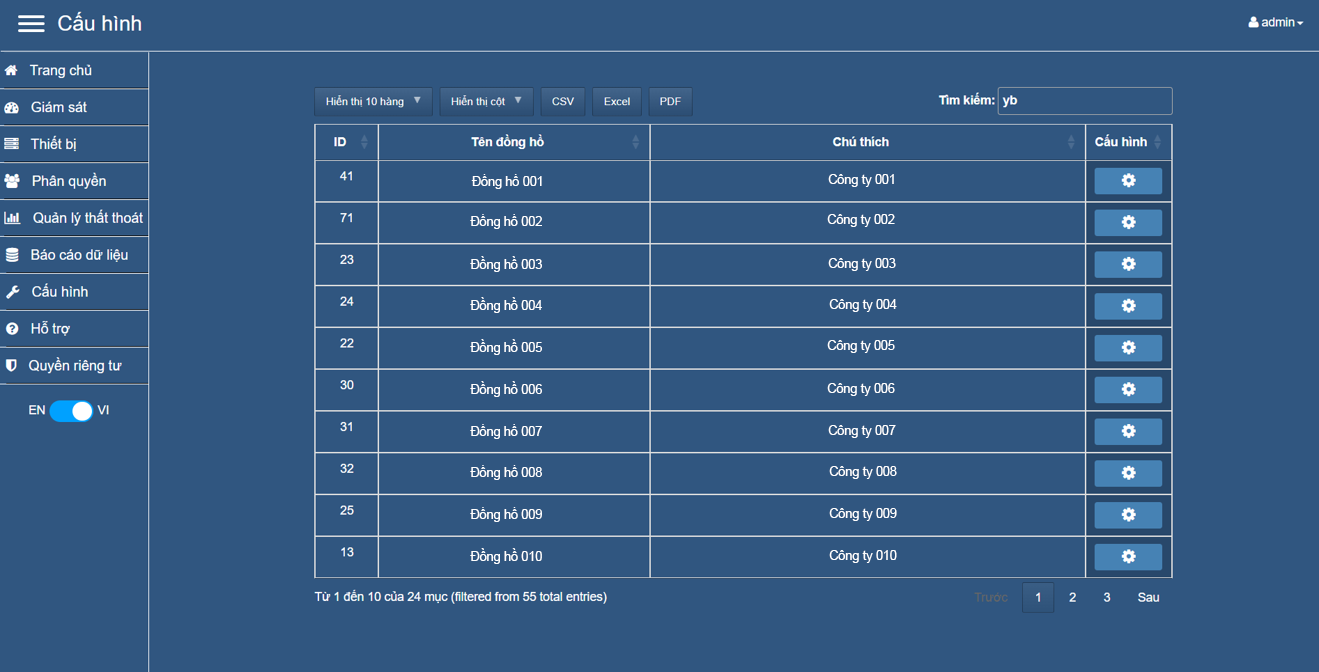Screen dimensions: 1319x672
Task: Click the Tìm kiếm search field
Action: pyautogui.click(x=1084, y=101)
